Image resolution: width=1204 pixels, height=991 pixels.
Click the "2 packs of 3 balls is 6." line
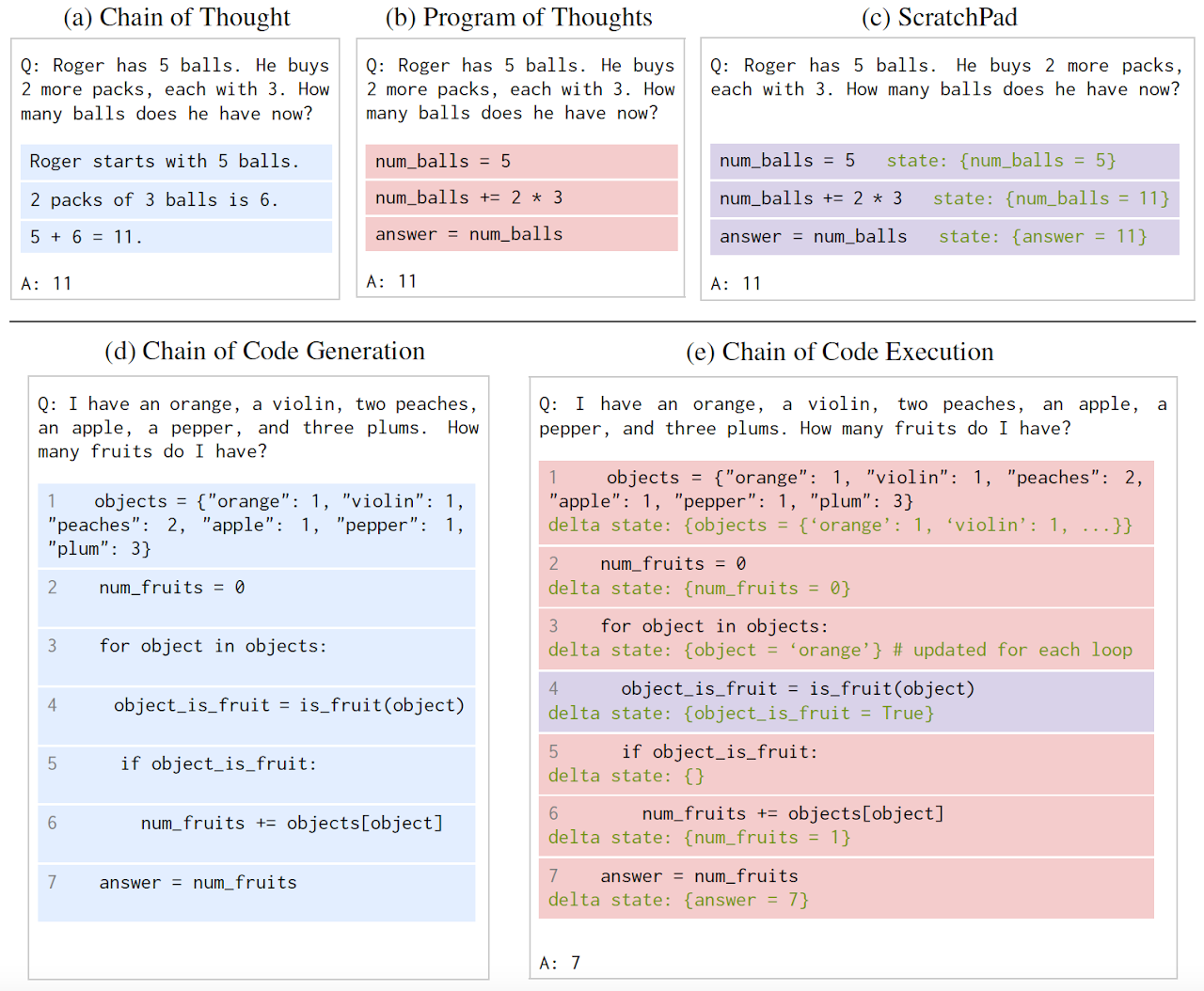pos(154,200)
